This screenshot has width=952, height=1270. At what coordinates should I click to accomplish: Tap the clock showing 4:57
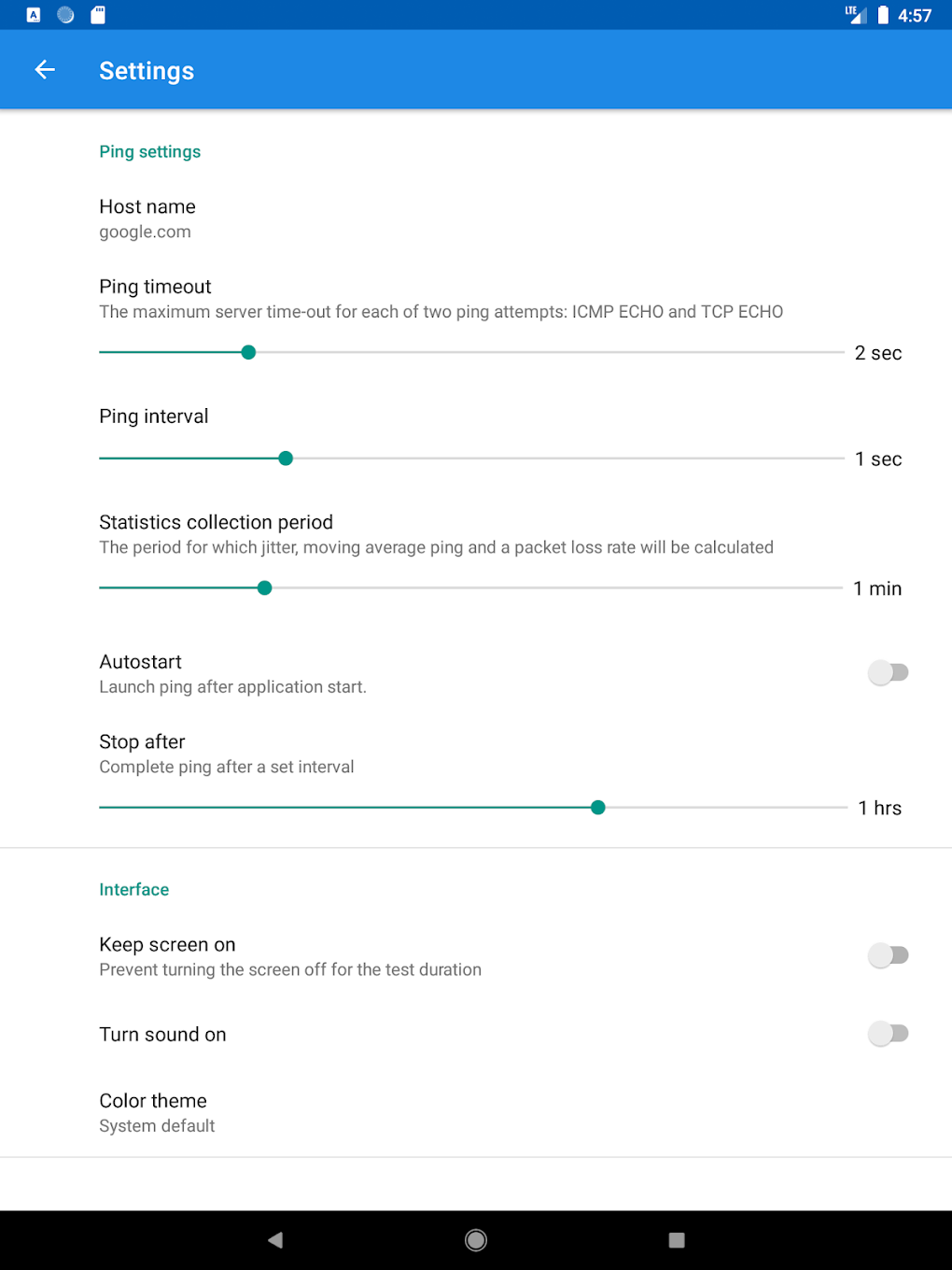[x=916, y=15]
